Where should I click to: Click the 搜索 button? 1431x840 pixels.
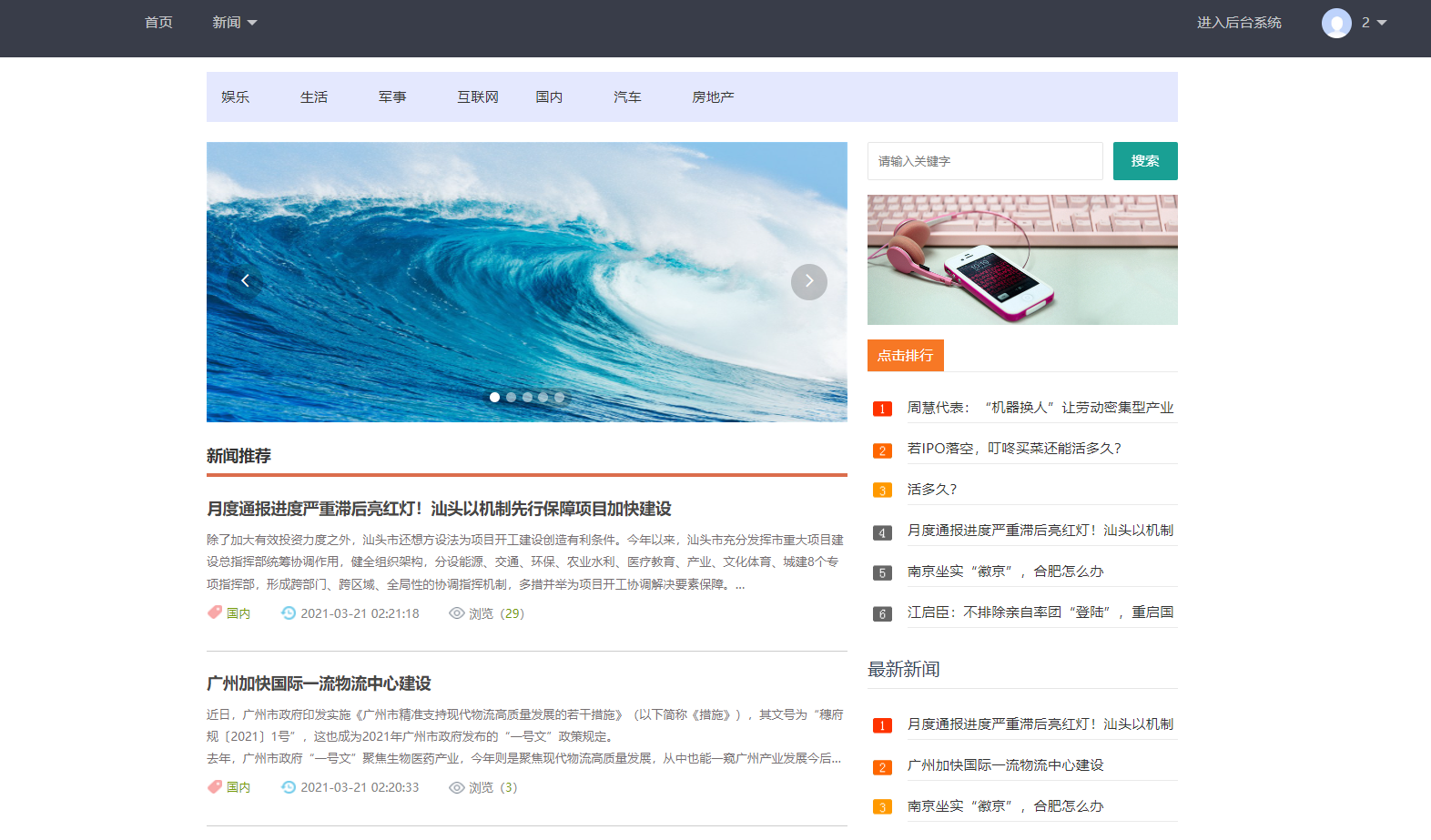point(1145,161)
